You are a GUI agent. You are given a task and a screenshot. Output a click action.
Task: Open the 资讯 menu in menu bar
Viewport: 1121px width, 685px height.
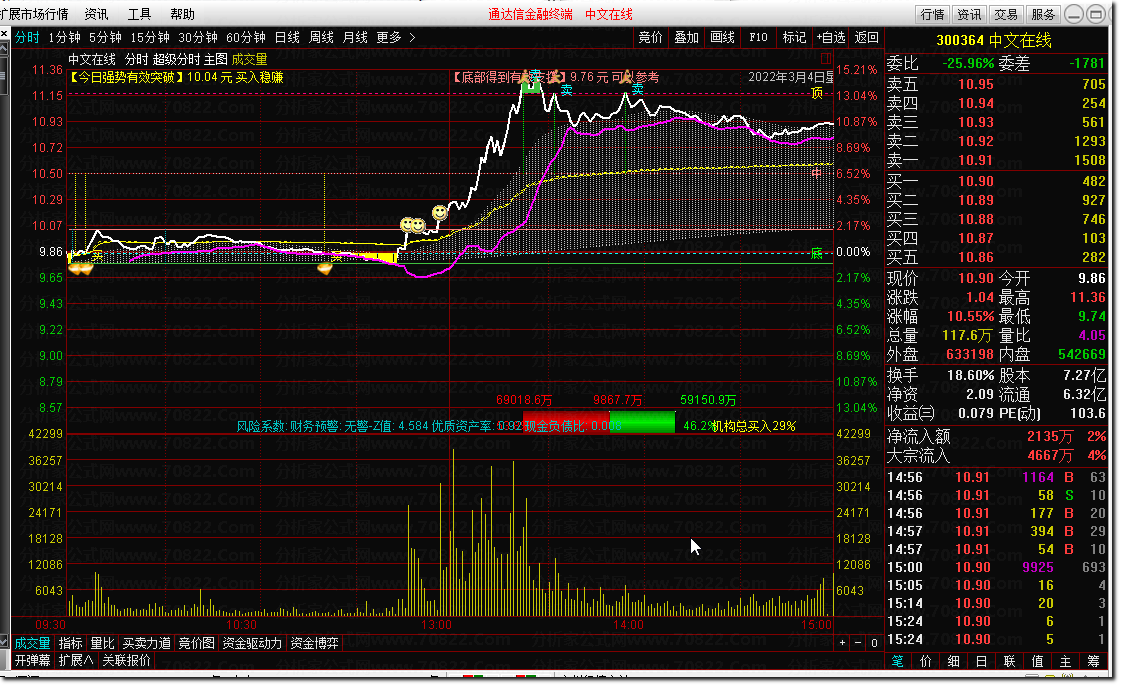click(x=96, y=14)
